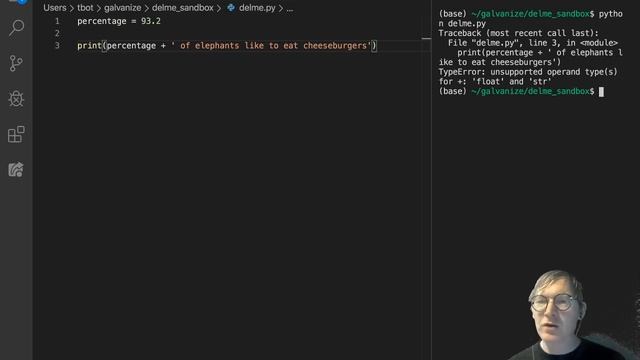Open the Search view in activity bar
The height and width of the screenshot is (360, 640).
[16, 28]
